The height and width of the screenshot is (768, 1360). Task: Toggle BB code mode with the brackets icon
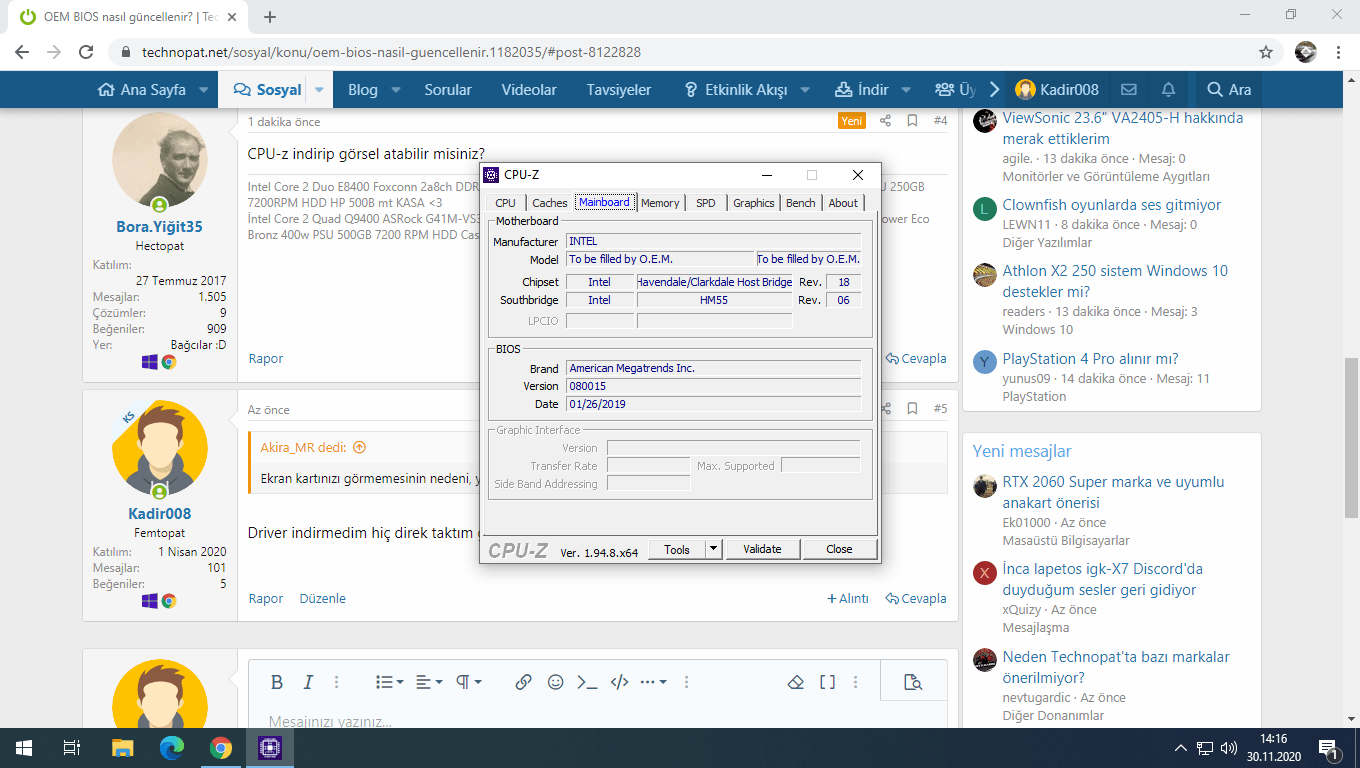click(827, 682)
